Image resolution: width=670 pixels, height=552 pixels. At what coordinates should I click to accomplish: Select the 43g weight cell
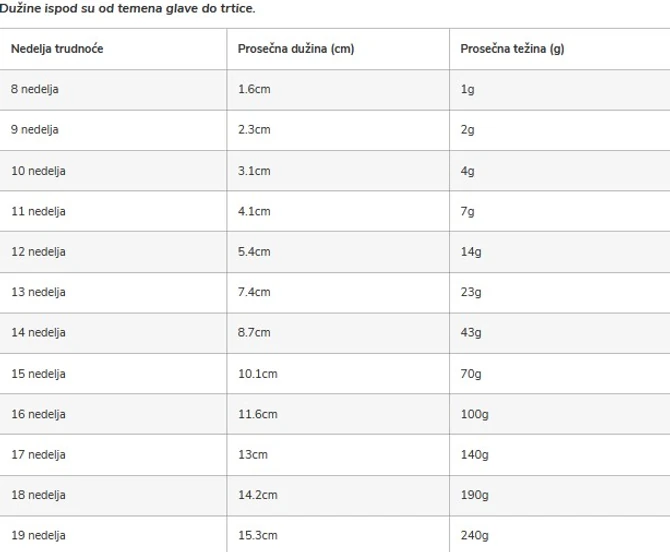click(470, 332)
